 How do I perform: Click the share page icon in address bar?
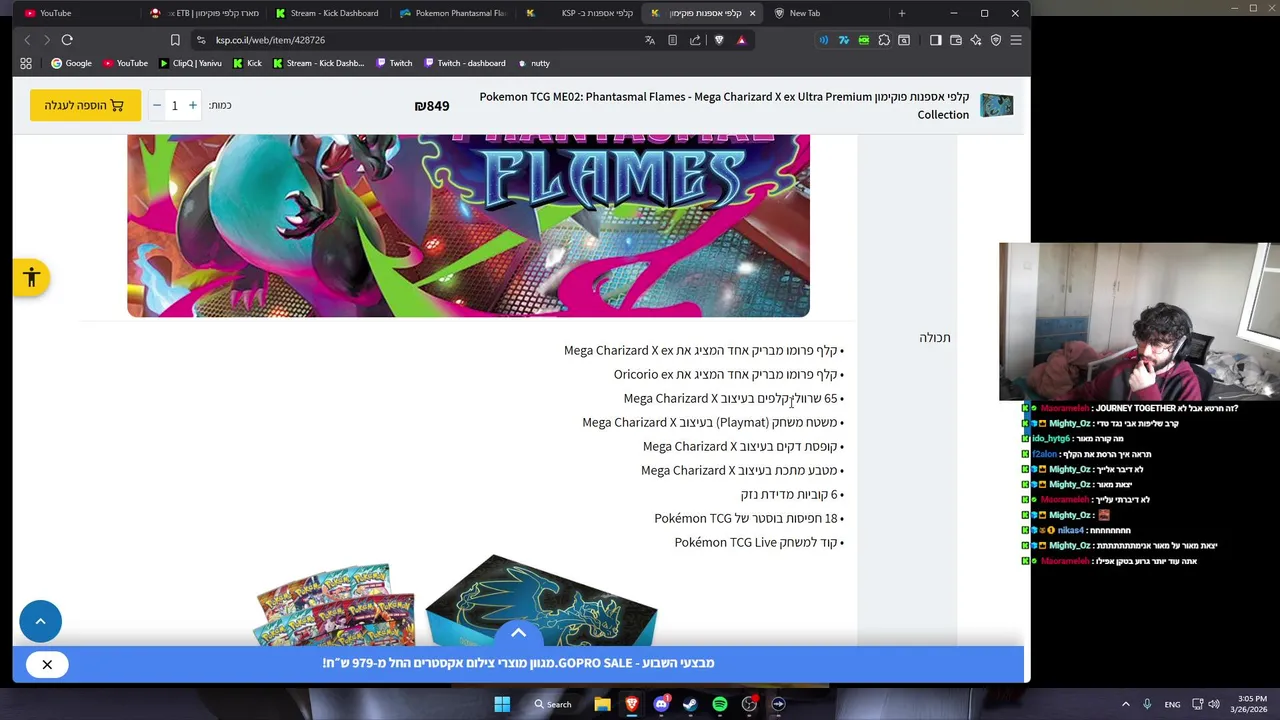[695, 40]
